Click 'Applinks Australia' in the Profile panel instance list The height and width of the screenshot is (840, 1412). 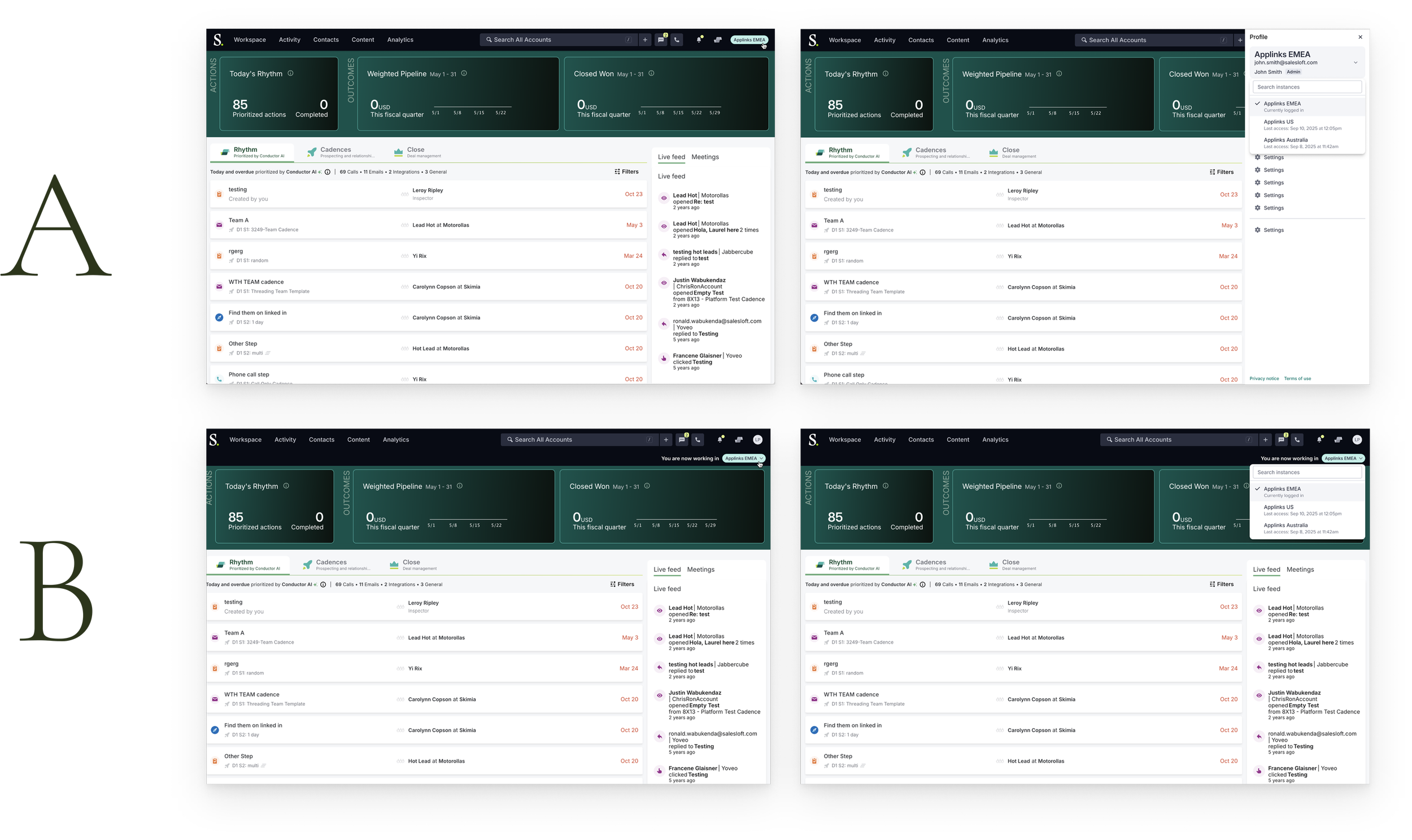1307,143
